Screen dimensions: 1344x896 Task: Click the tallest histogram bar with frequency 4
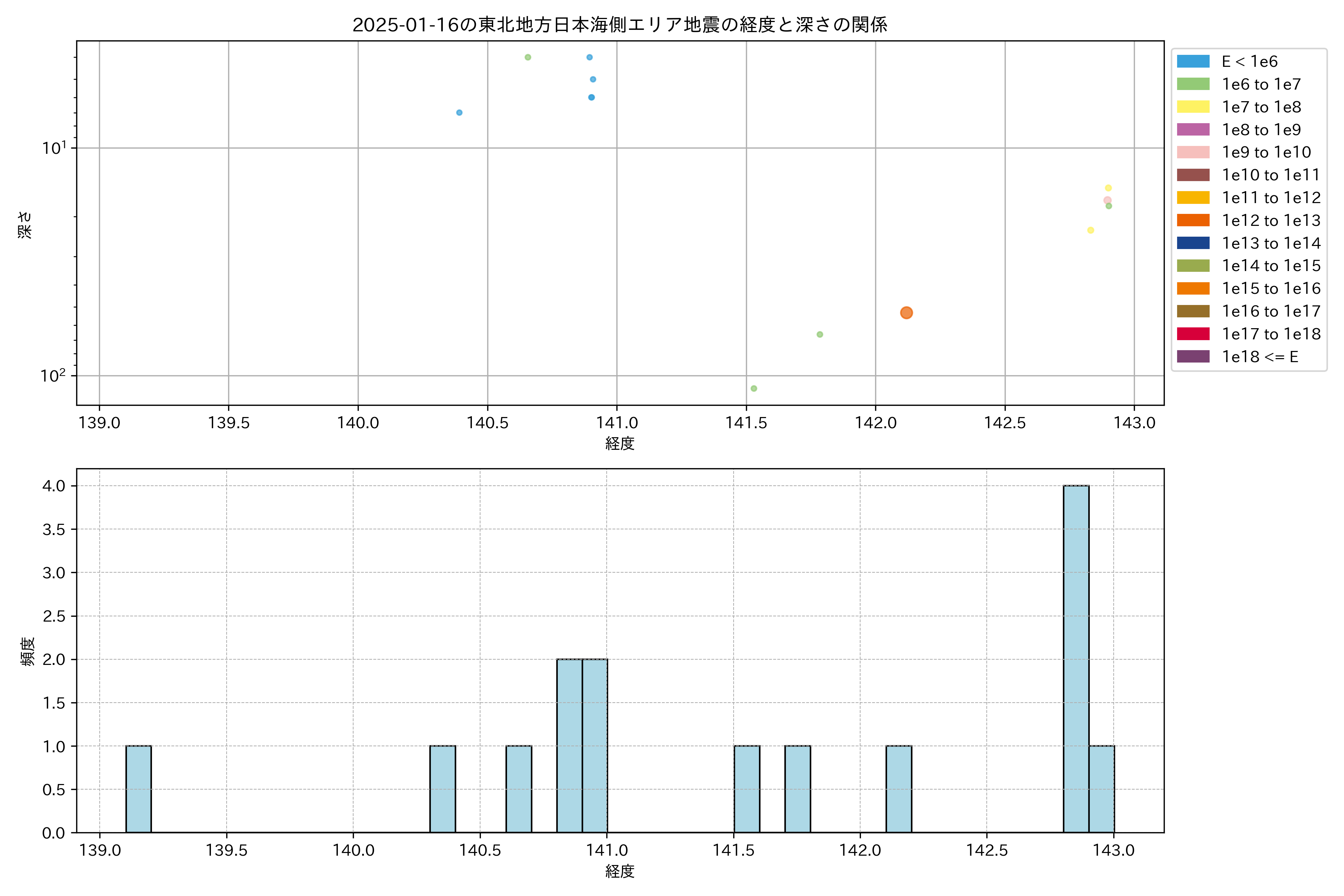(1076, 659)
